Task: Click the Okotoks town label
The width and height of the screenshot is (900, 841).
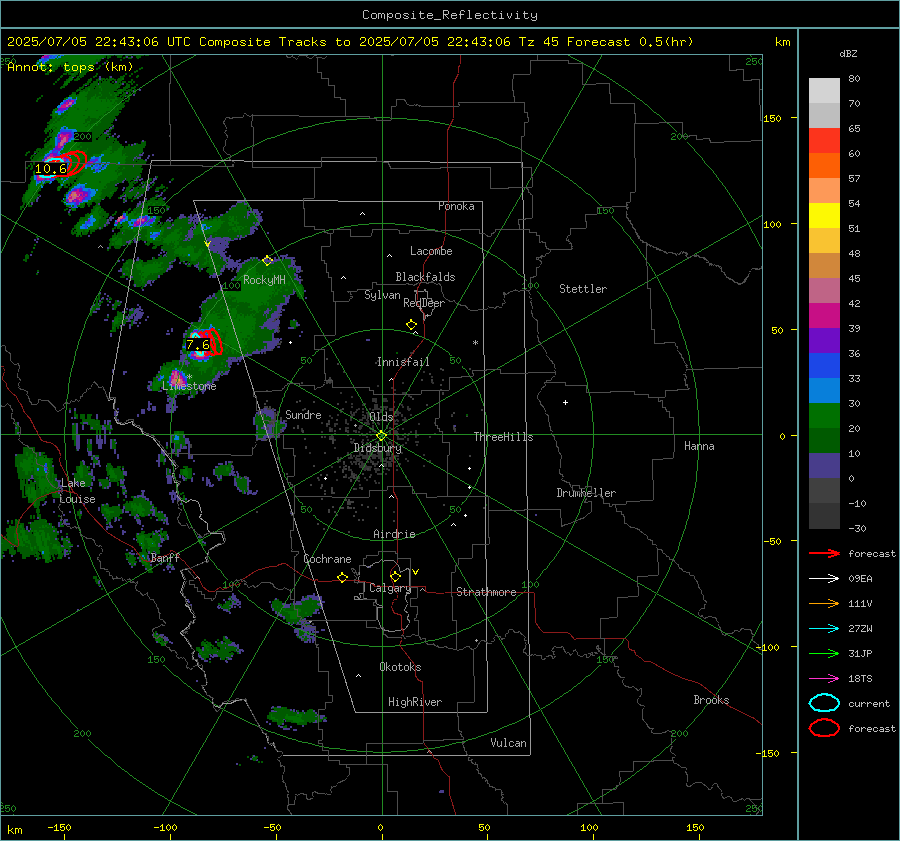Action: [400, 667]
